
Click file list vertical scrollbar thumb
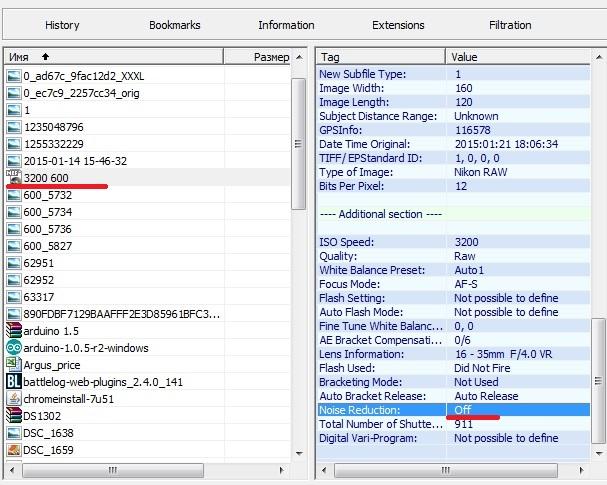(x=298, y=144)
